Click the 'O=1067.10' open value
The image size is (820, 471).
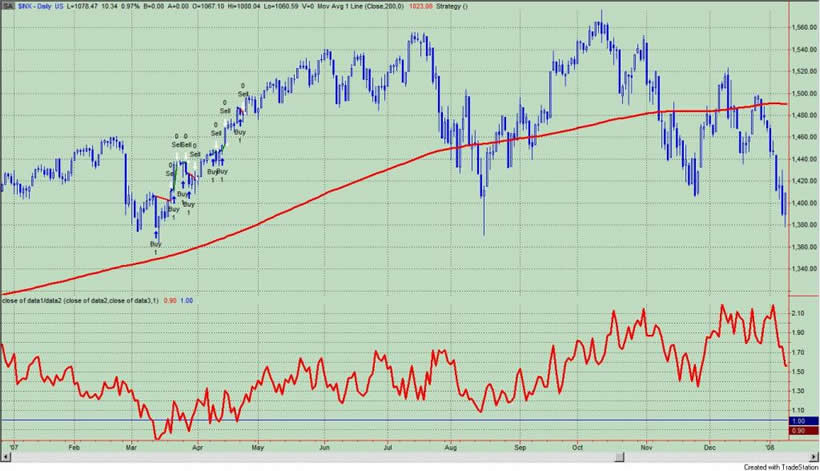208,6
